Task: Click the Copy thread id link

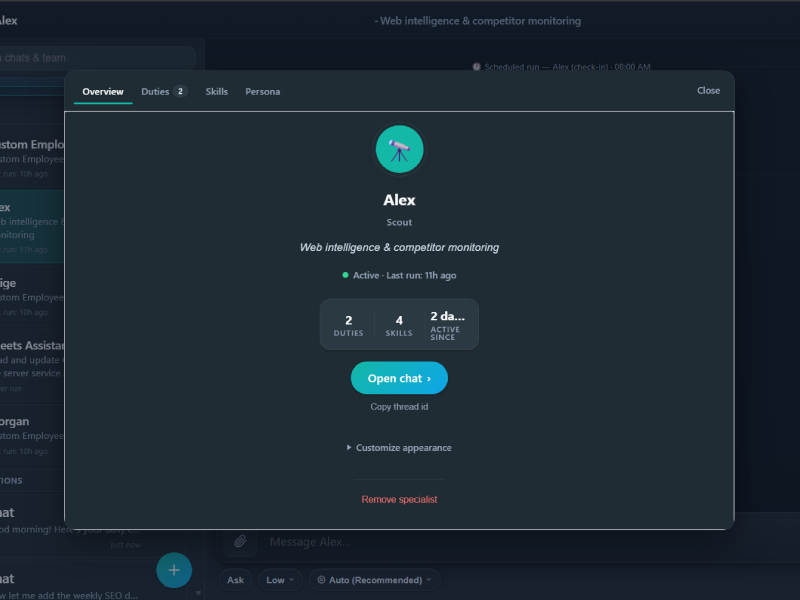Action: [x=399, y=407]
